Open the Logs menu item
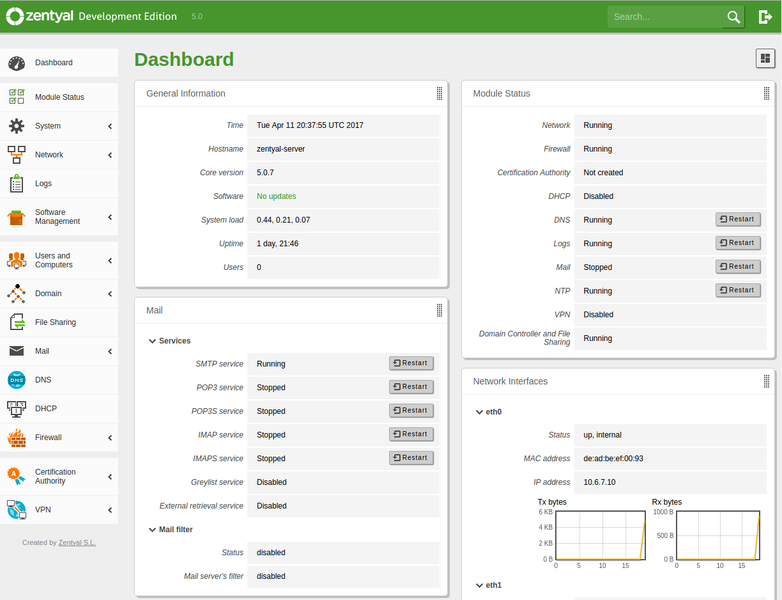 (x=59, y=184)
